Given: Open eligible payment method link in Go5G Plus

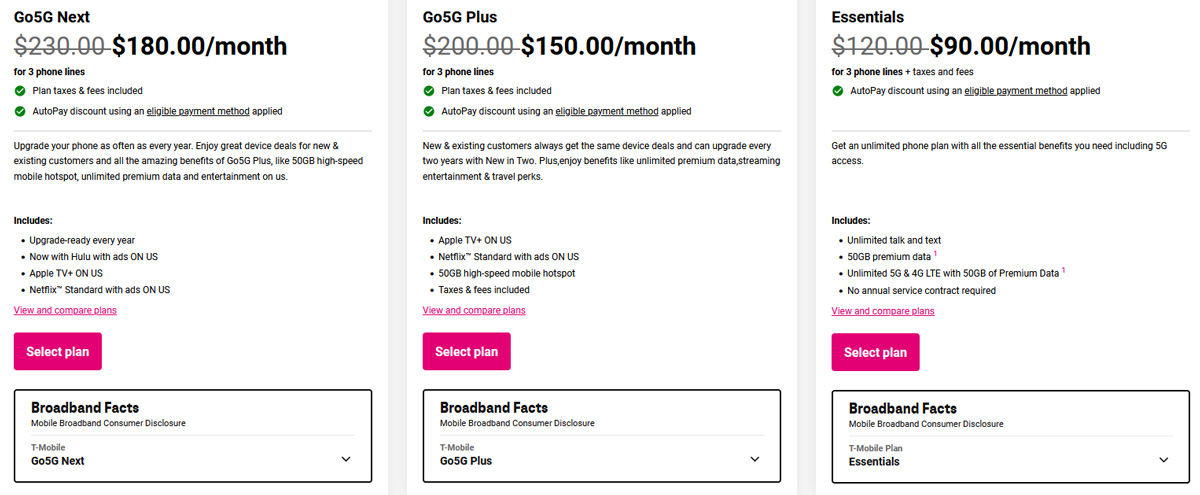Looking at the screenshot, I should point(607,111).
